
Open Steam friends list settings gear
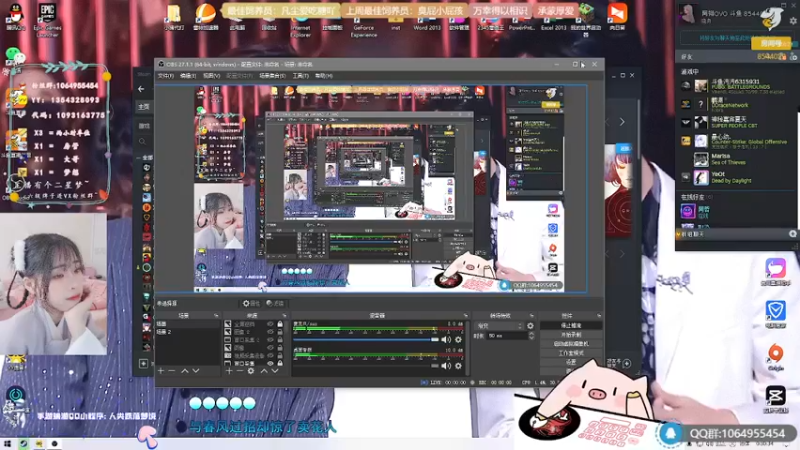(x=793, y=20)
